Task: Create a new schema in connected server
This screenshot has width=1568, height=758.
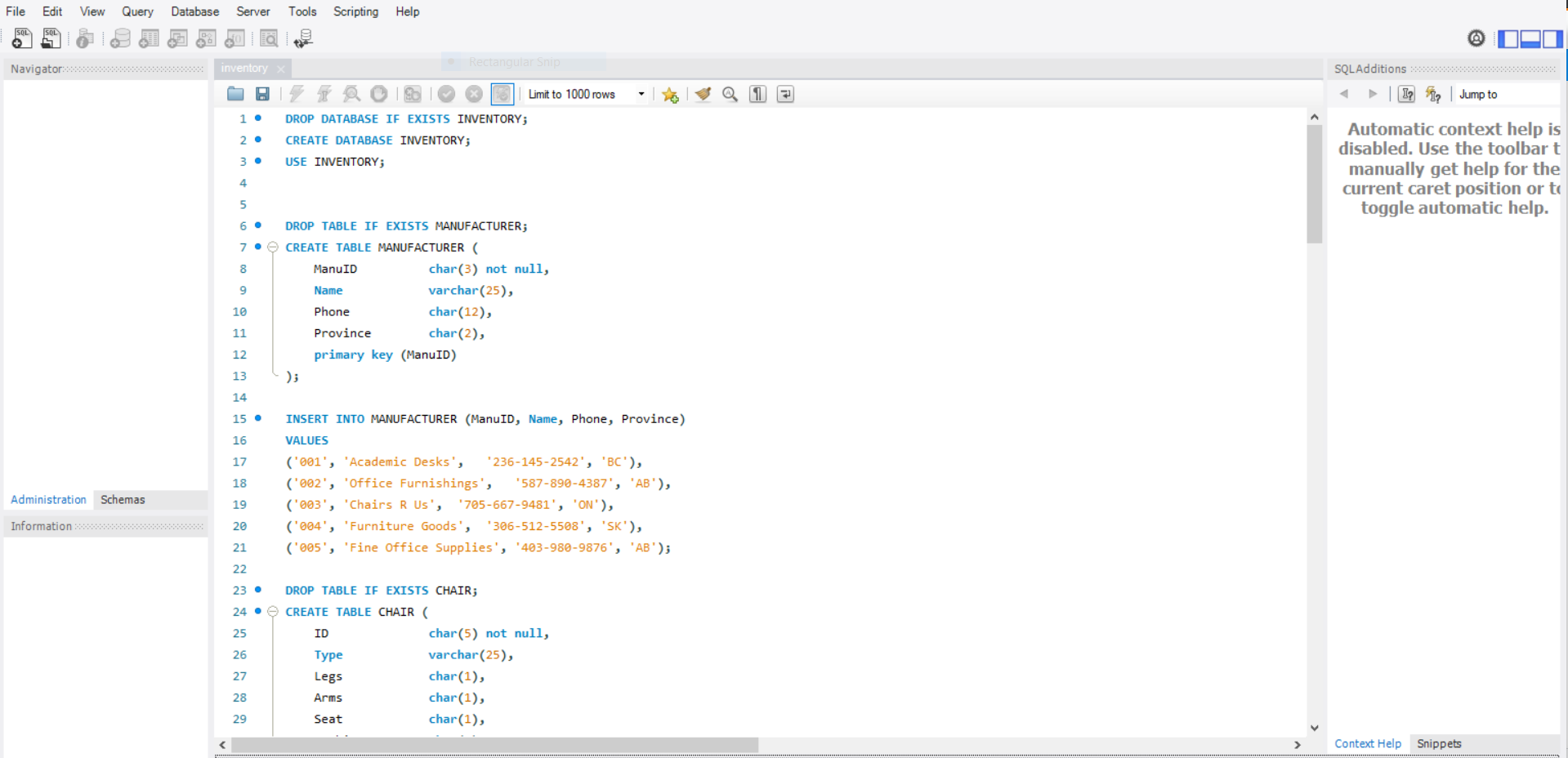Action: click(120, 38)
